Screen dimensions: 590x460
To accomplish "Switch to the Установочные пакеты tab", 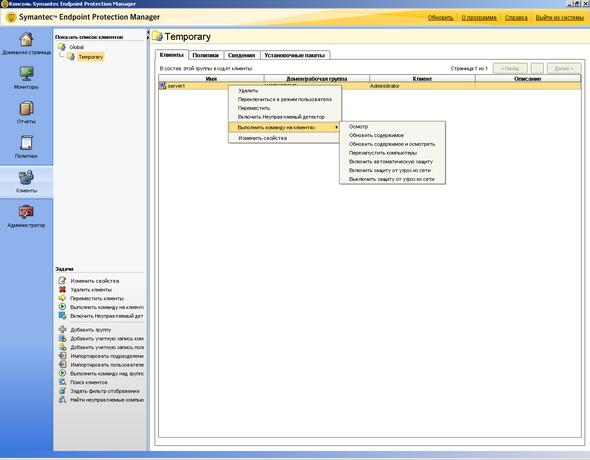I will pyautogui.click(x=295, y=55).
